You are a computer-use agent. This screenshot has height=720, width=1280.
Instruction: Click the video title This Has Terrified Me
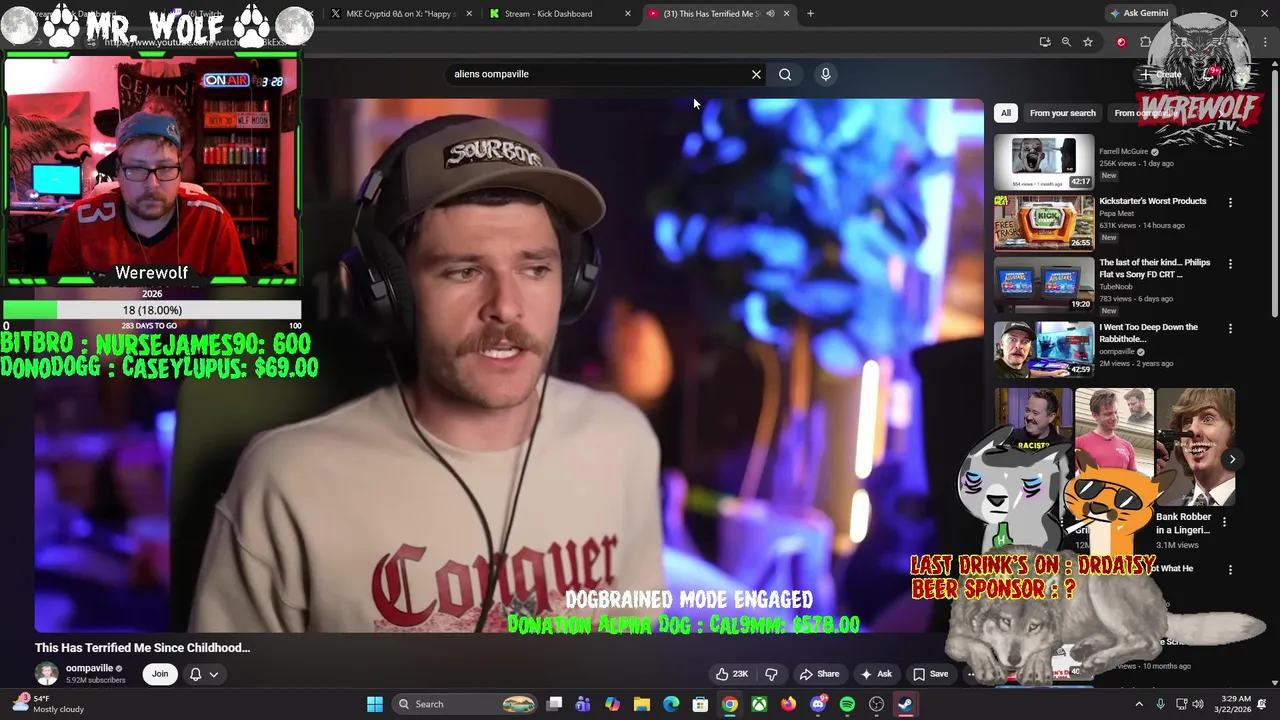pyautogui.click(x=142, y=648)
